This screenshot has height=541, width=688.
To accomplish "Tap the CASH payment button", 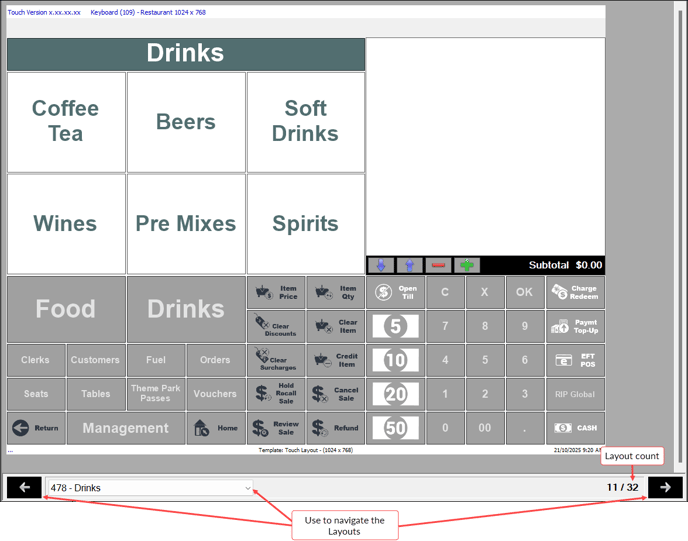I will click(575, 428).
